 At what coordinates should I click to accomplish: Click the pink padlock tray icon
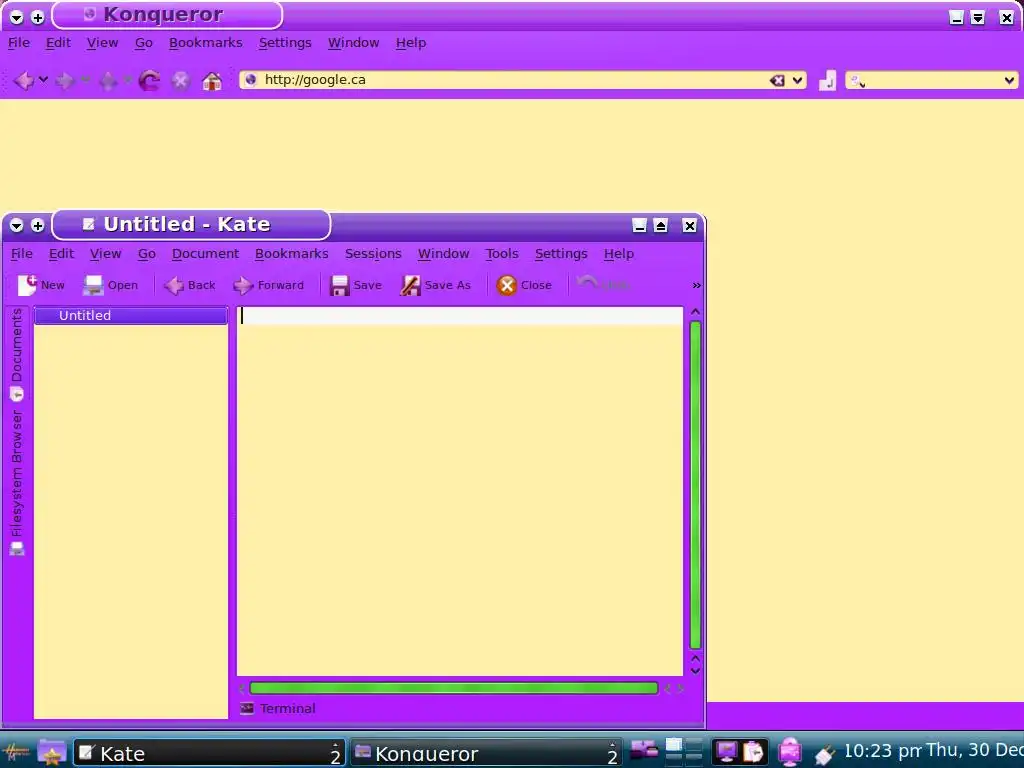pos(790,752)
